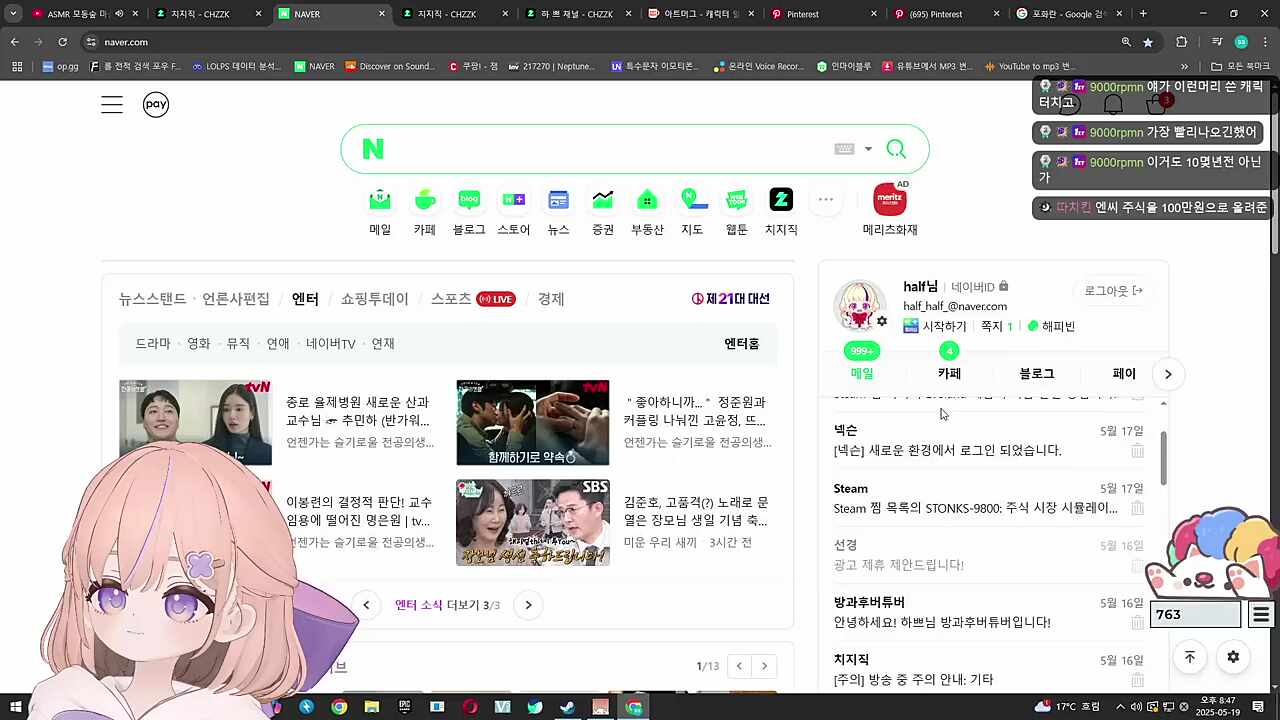Screen dimensions: 1280x720
Task: Open the 넥슨 login notice mail
Action: (x=947, y=451)
